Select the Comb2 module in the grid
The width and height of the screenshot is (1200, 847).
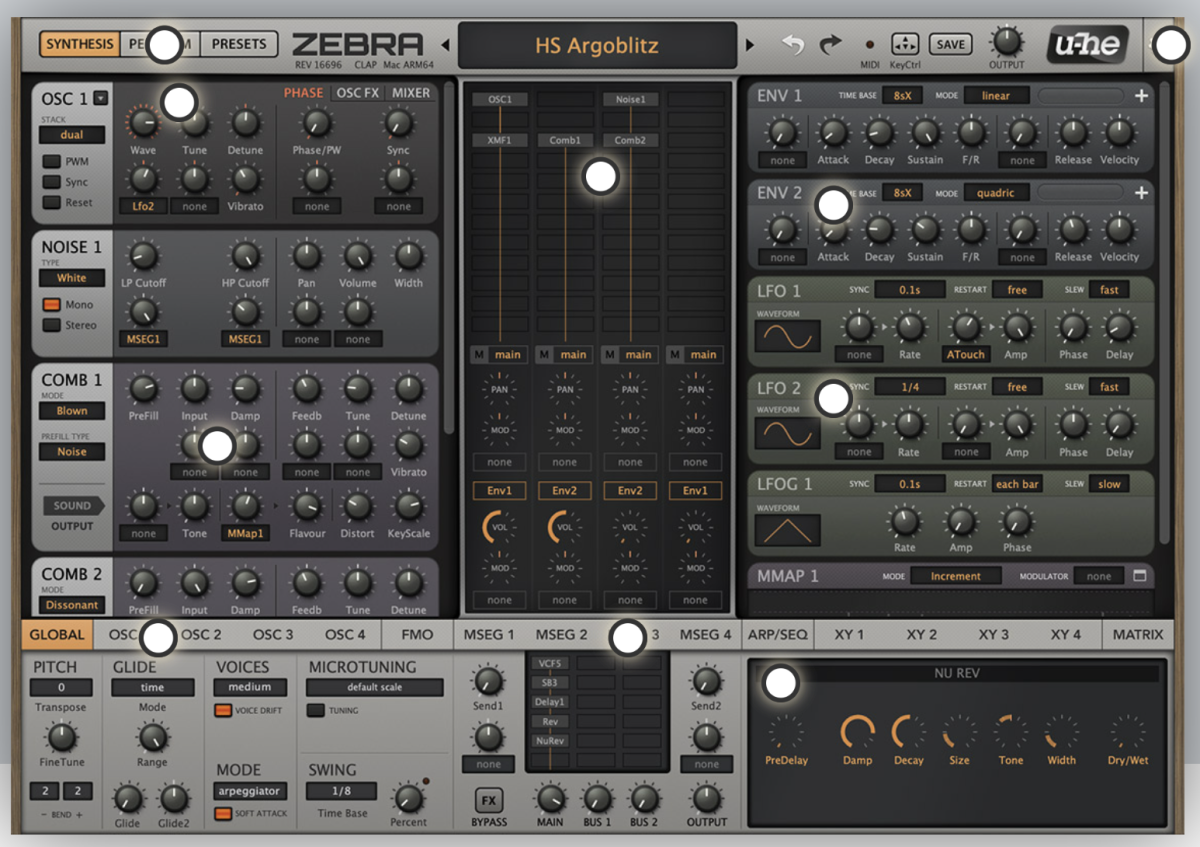pyautogui.click(x=630, y=141)
